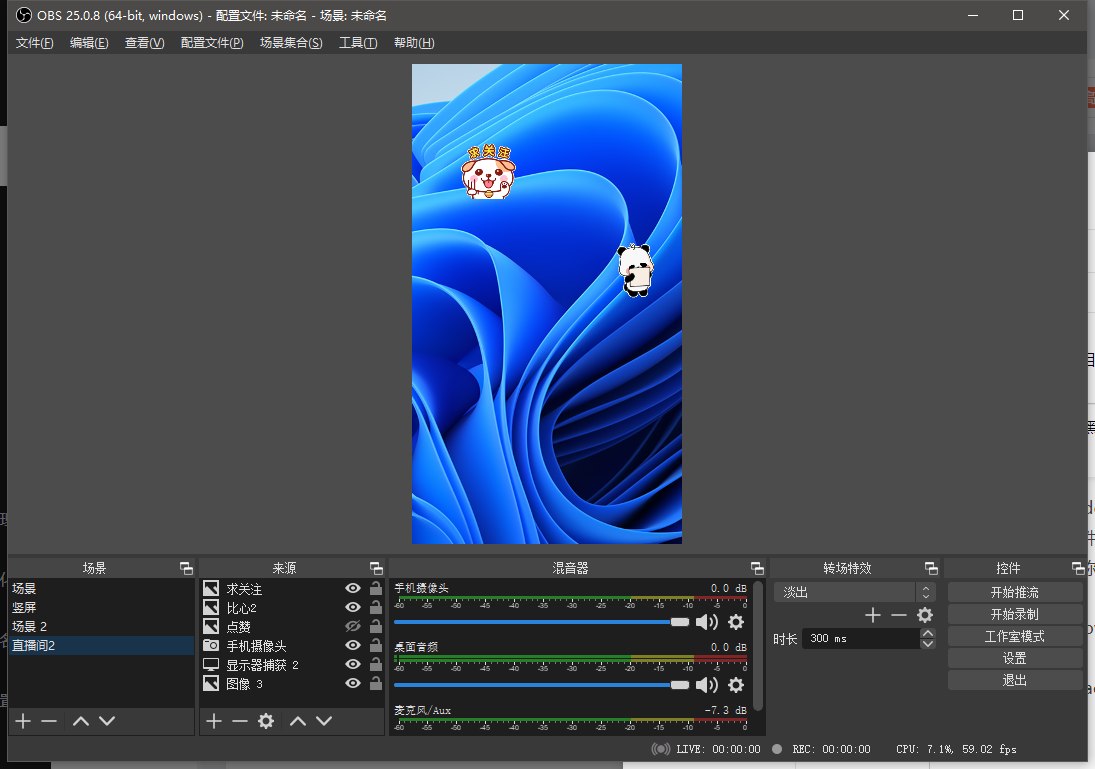Viewport: 1095px width, 769px height.
Task: Toggle lock on 比心2 source
Action: (376, 607)
